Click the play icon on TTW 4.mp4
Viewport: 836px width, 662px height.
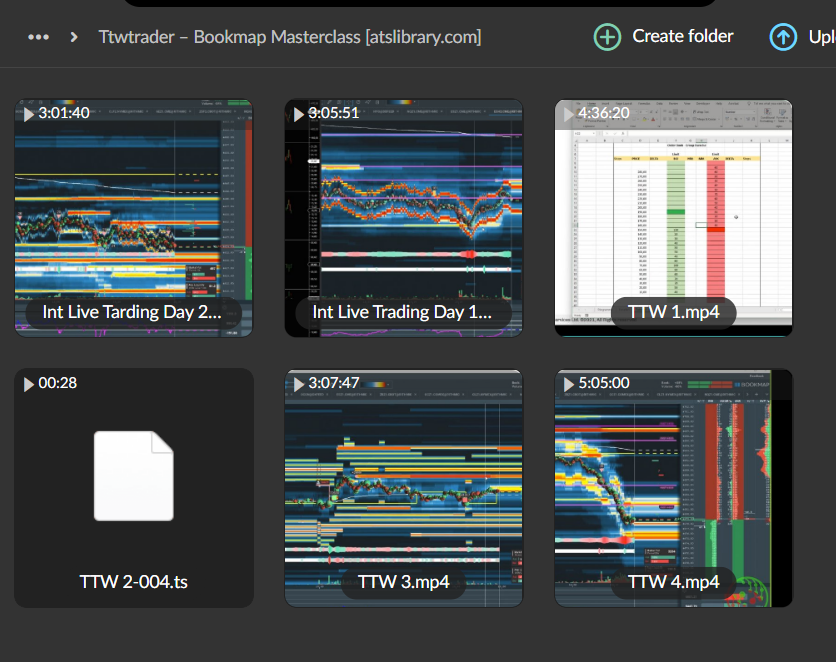point(570,383)
